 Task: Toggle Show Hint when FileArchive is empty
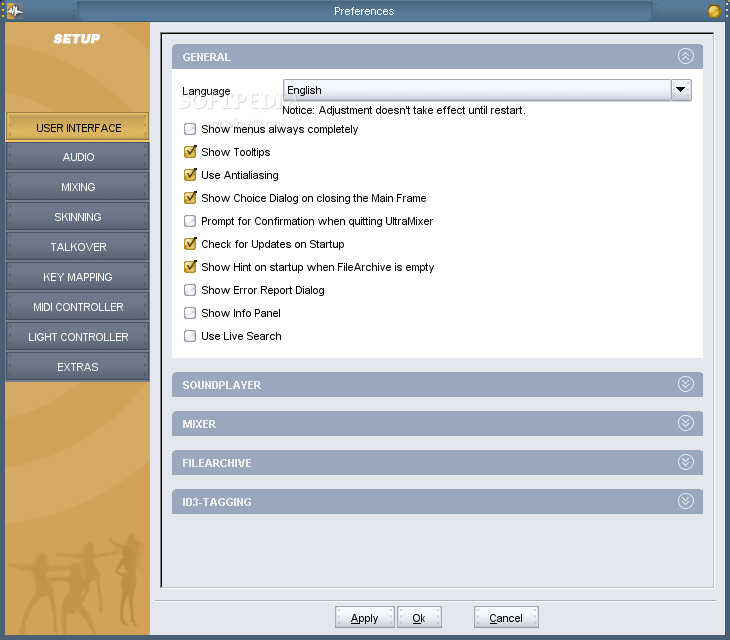190,267
